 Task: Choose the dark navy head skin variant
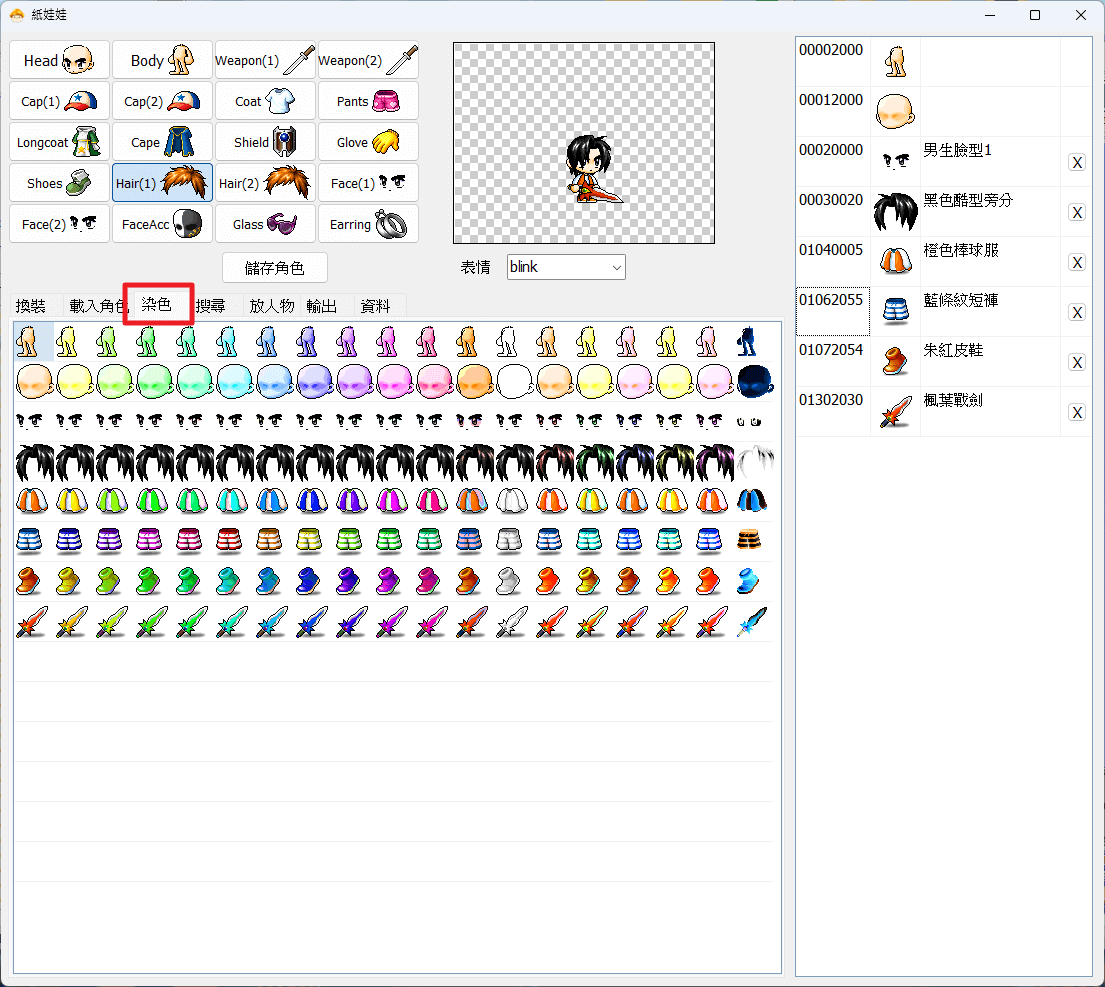(x=755, y=381)
